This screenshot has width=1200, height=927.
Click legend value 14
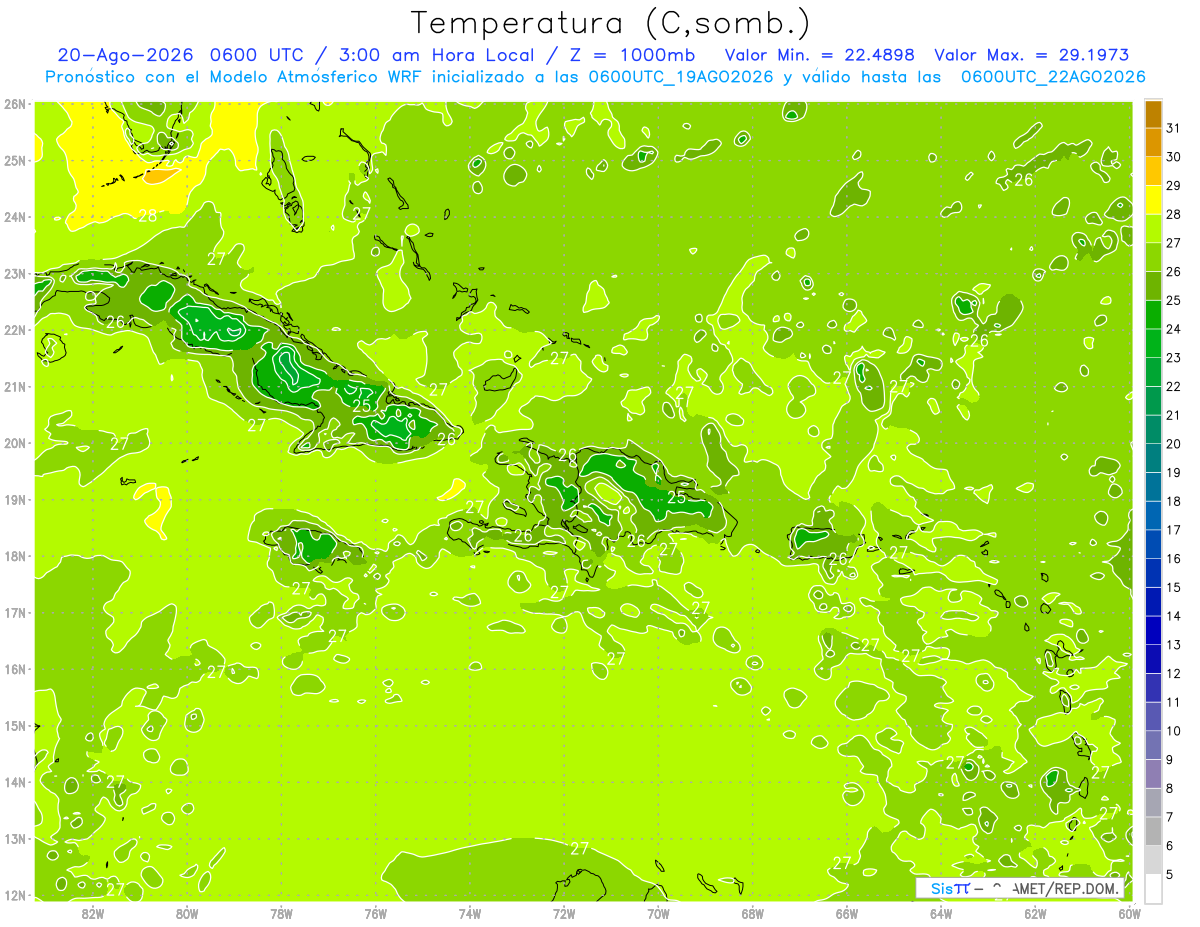[1173, 616]
